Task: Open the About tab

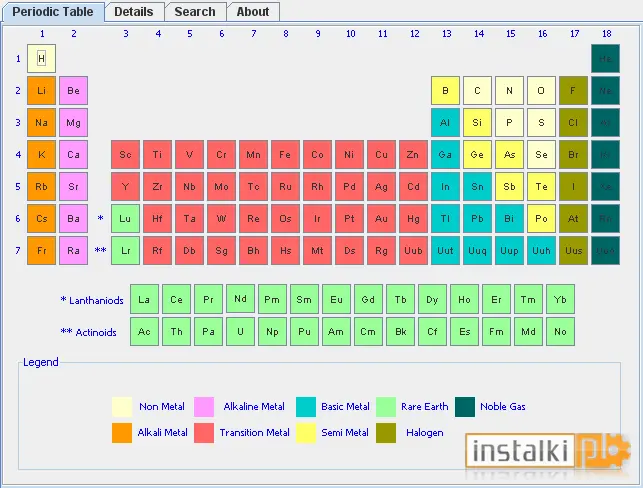Action: (x=253, y=11)
